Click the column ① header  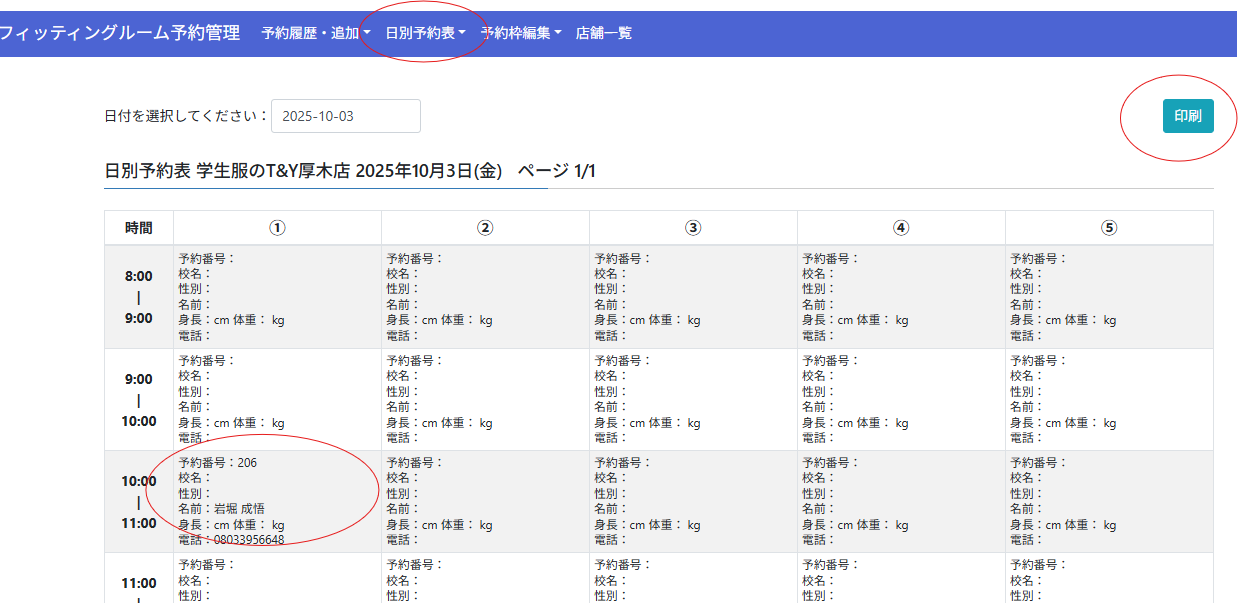click(x=278, y=228)
